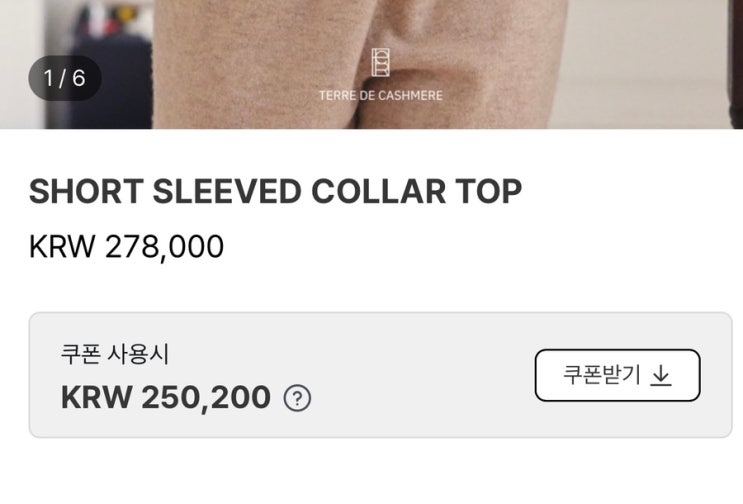Tap the download arrow icon beside 쿠폰받기
The height and width of the screenshot is (504, 743).
coord(661,376)
